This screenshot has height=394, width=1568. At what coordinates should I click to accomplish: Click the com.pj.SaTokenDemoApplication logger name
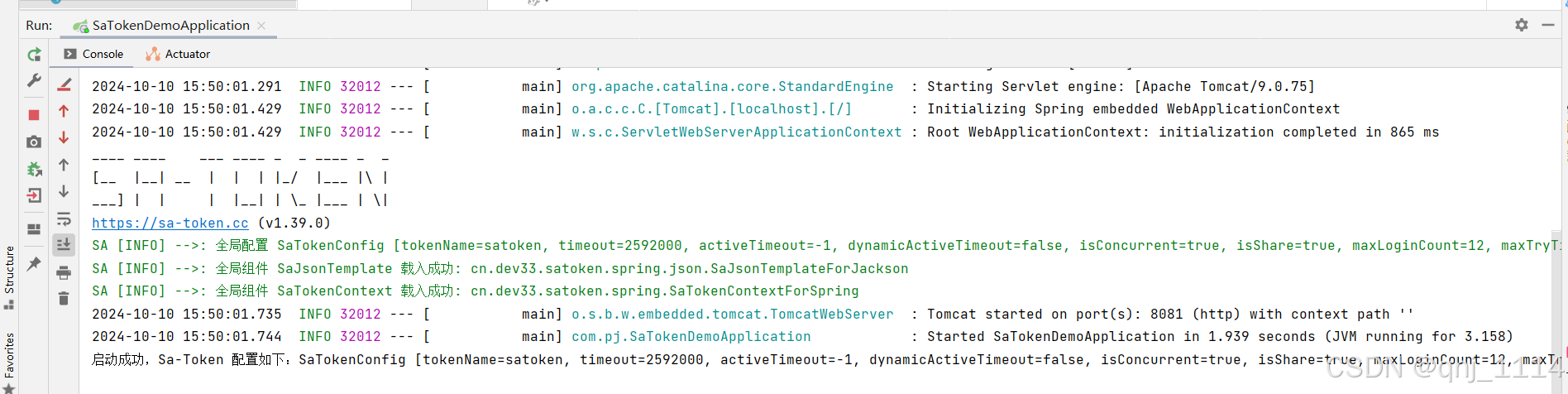pos(691,336)
